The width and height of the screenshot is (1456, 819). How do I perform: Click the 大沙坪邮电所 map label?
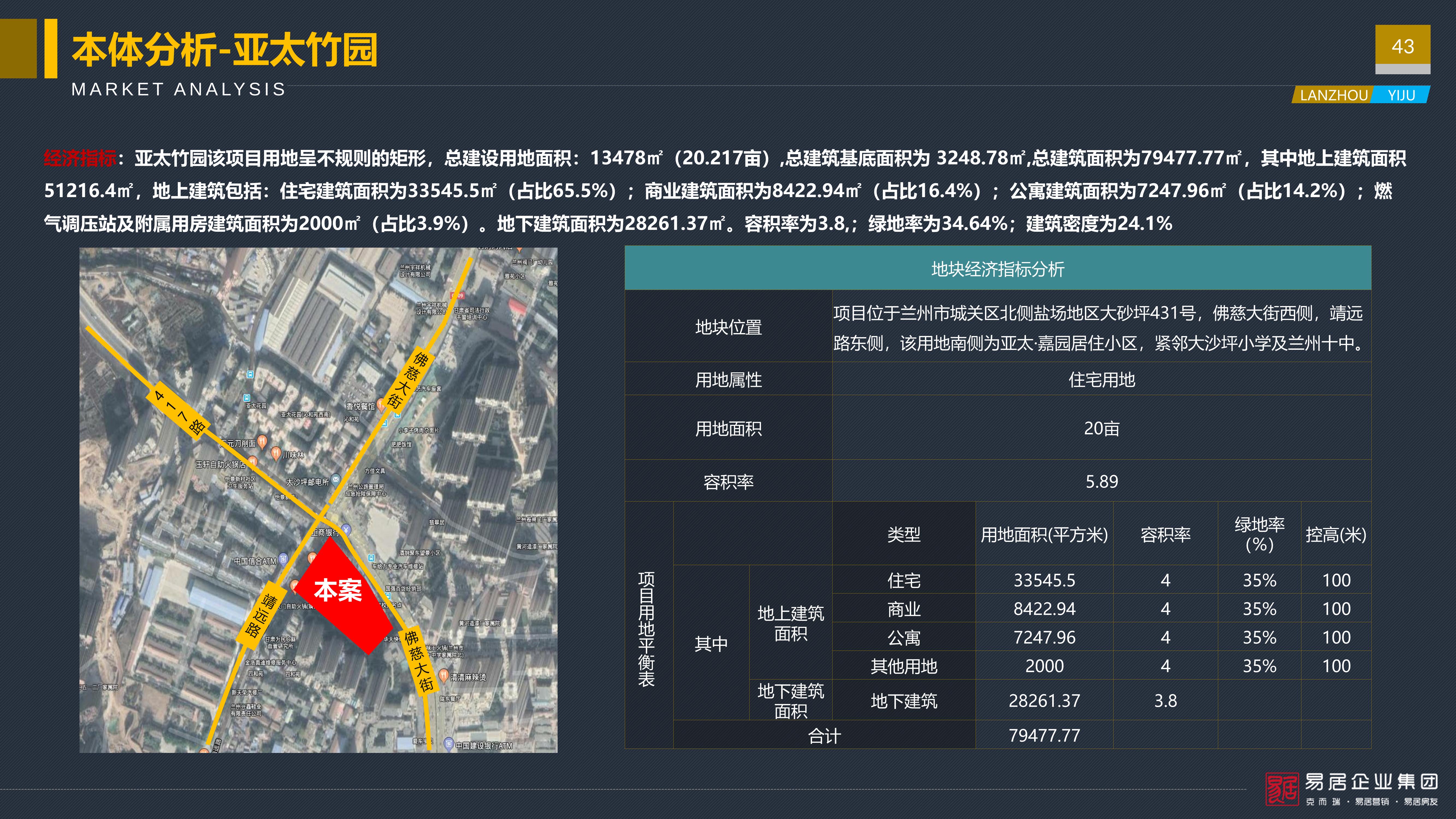(x=307, y=482)
